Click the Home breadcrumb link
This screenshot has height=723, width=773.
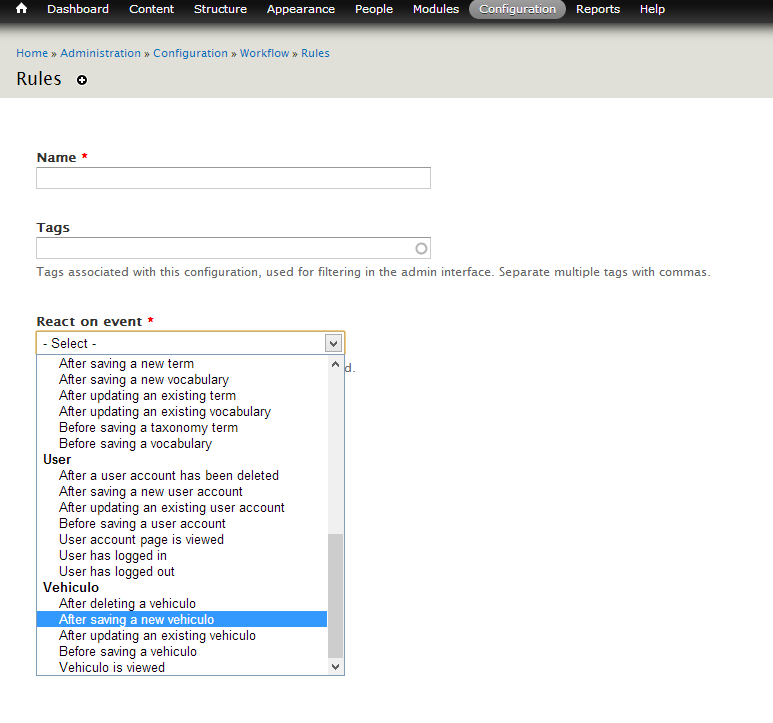point(32,53)
